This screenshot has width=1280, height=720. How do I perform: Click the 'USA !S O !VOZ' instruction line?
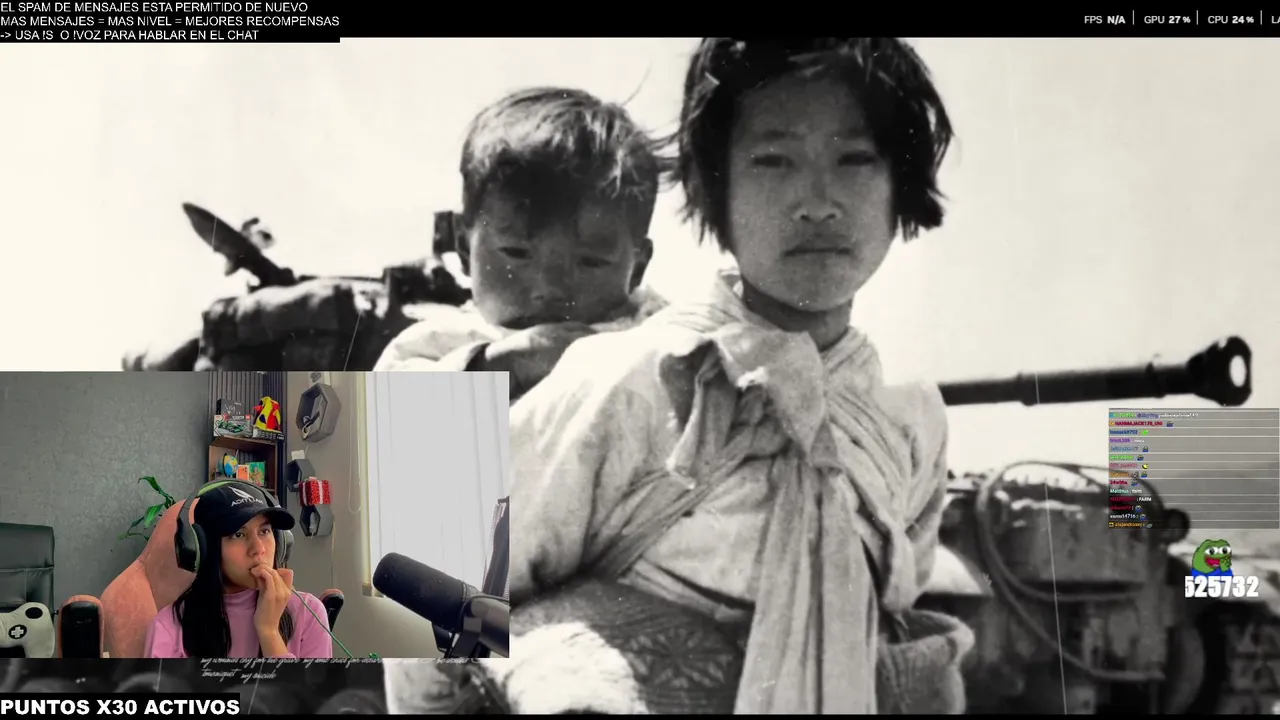click(x=130, y=35)
